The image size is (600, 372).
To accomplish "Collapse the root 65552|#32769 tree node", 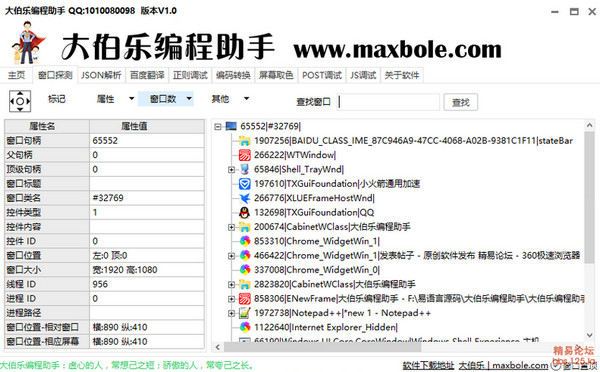I will [x=218, y=126].
